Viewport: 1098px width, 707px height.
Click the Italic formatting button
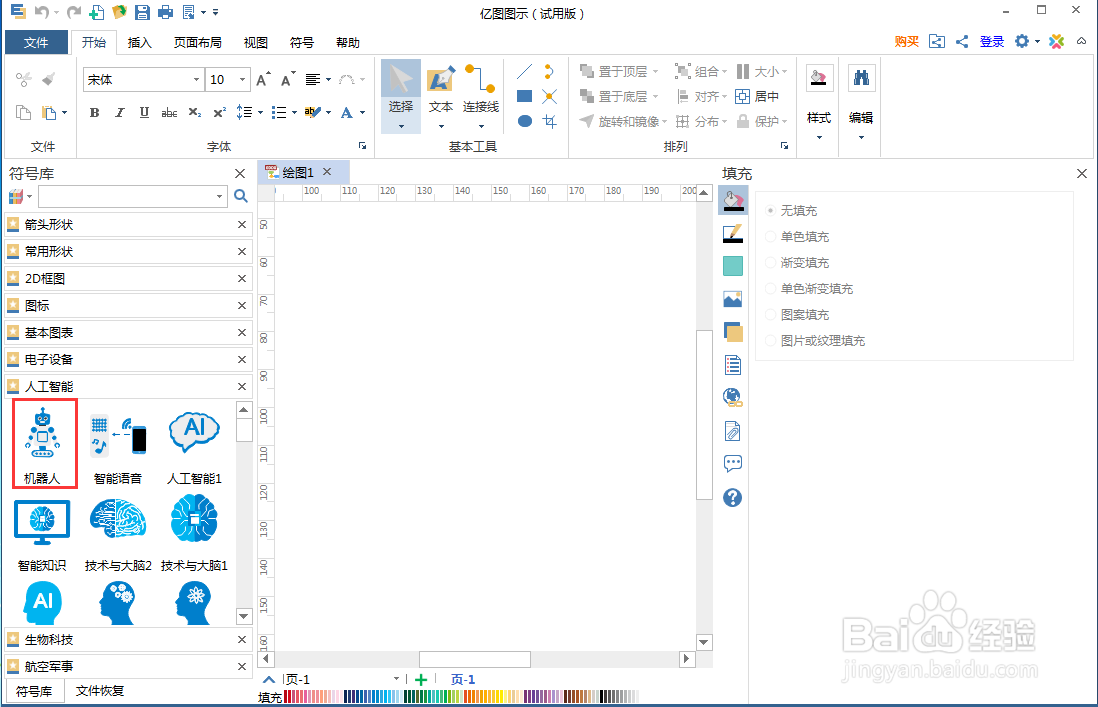coord(120,113)
